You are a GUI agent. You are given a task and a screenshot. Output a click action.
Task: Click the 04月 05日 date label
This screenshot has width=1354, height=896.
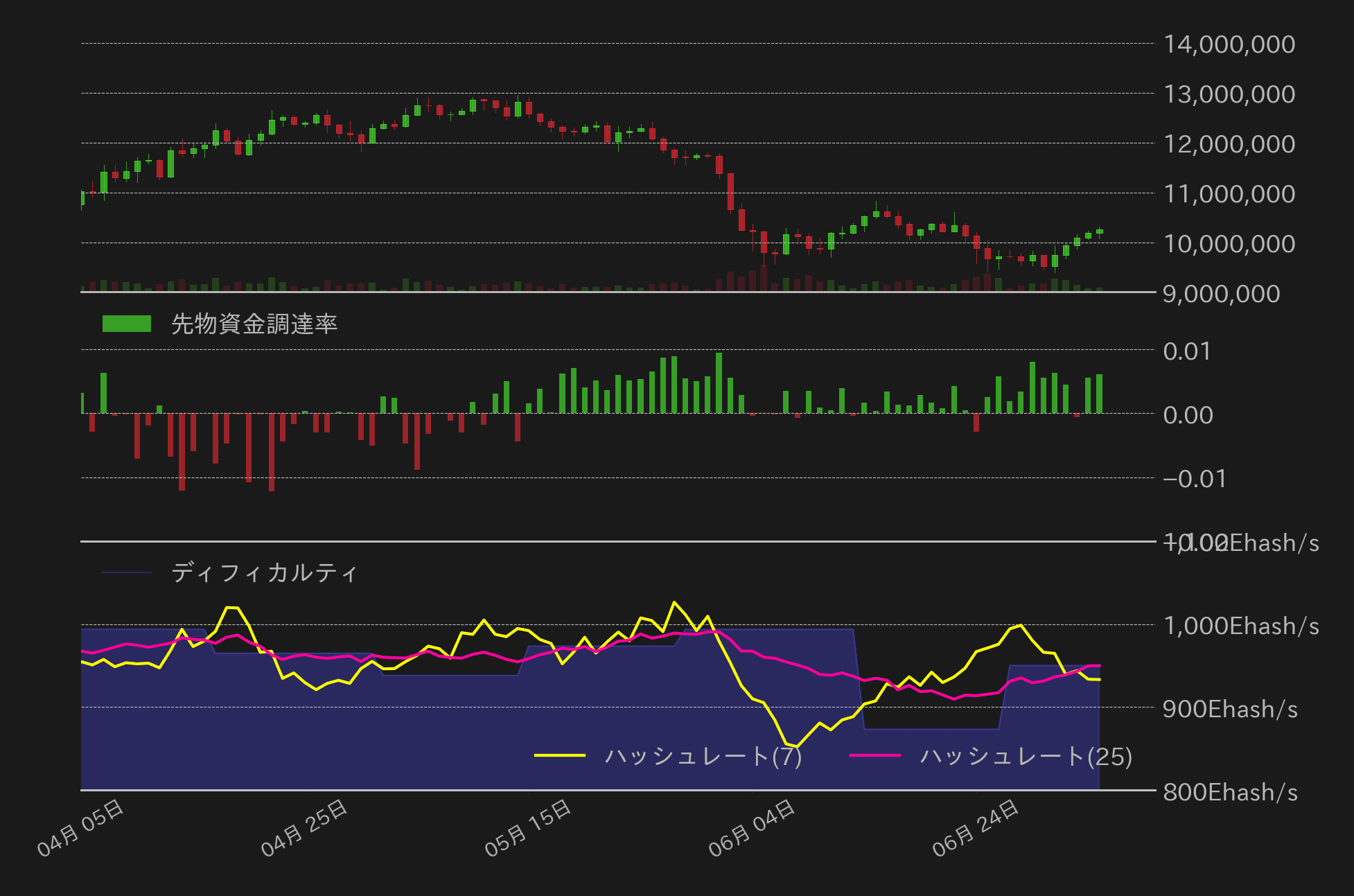(80, 828)
